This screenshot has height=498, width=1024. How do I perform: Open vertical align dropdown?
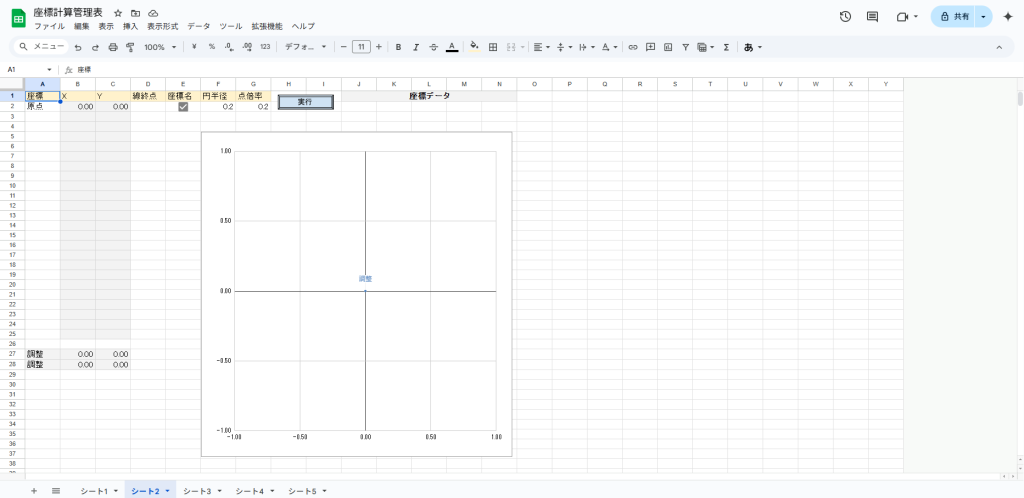pos(564,47)
